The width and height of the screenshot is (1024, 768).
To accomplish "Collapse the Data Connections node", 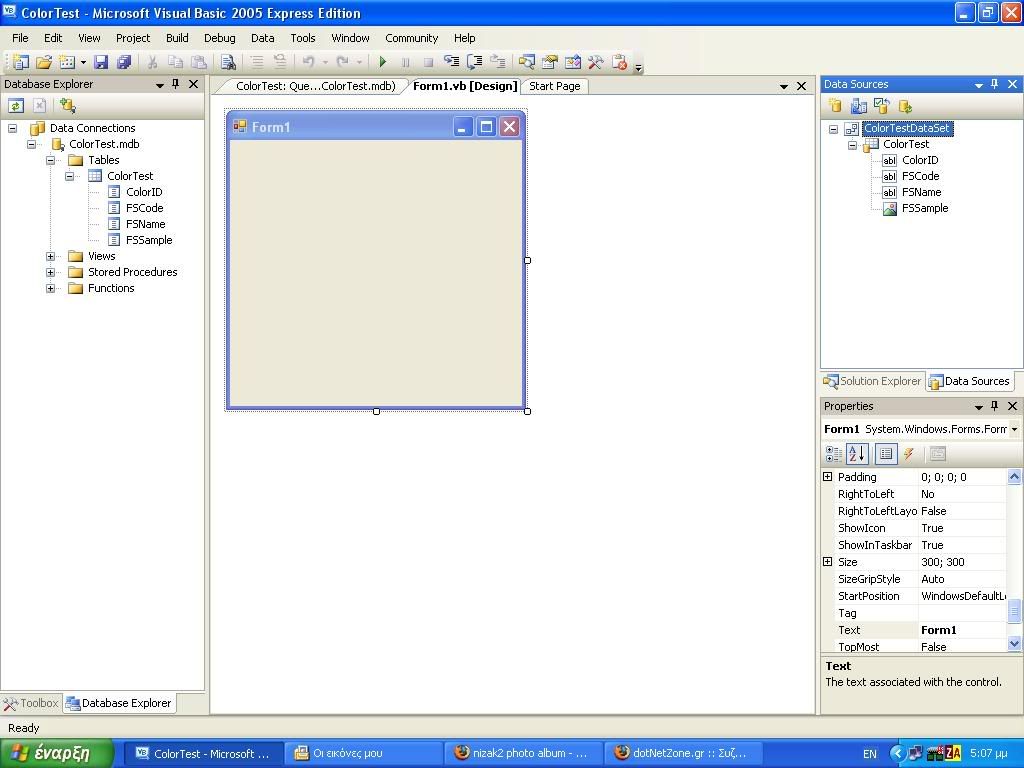I will [x=12, y=128].
